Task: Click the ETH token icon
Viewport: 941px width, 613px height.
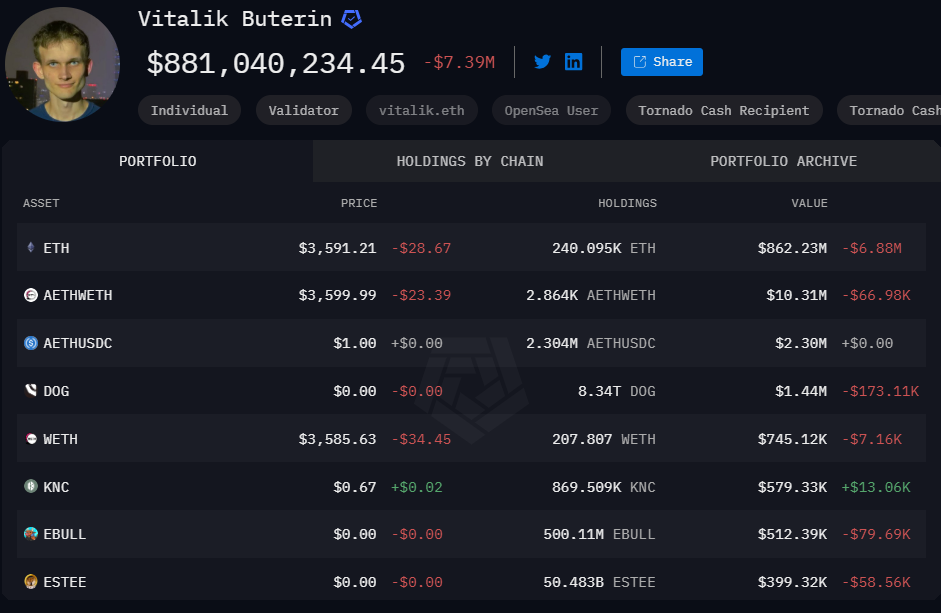Action: 27,247
